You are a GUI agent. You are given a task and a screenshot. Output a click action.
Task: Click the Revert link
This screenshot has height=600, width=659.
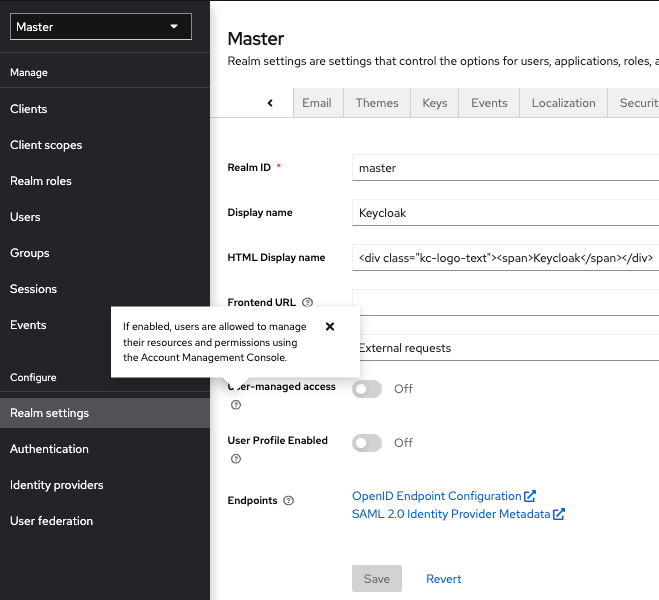click(443, 579)
